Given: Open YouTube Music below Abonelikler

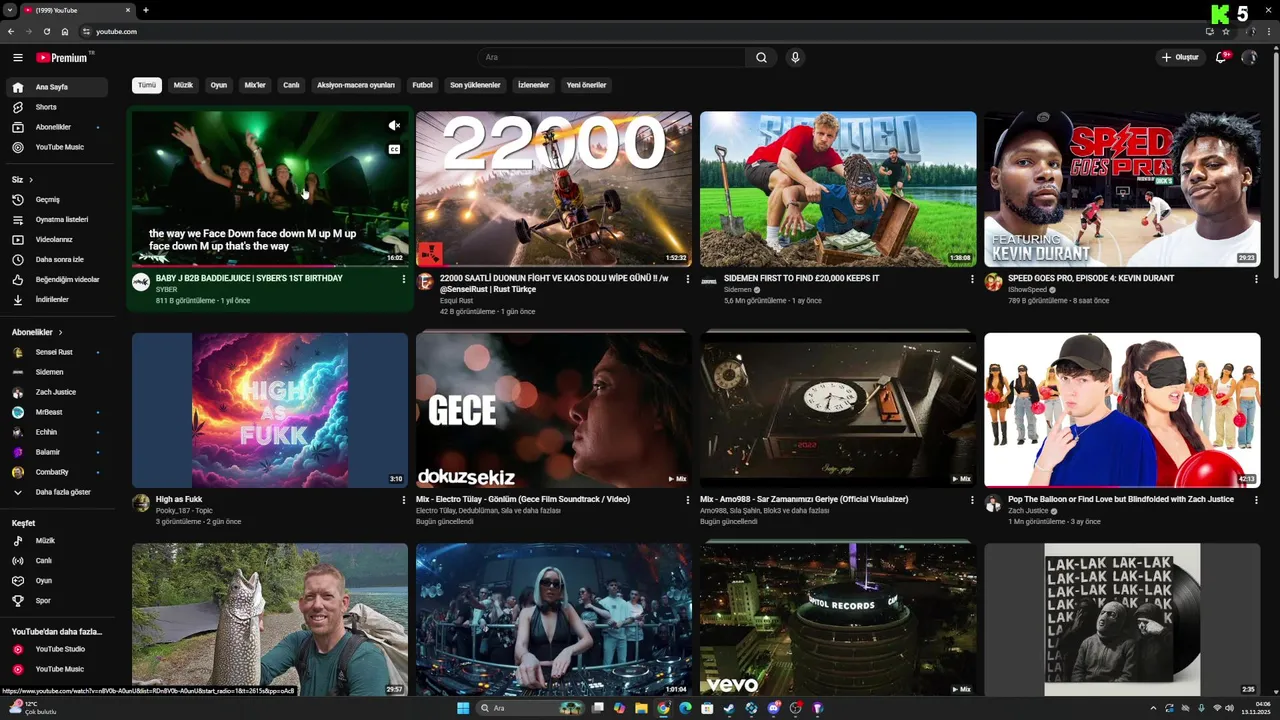Looking at the screenshot, I should (55, 147).
